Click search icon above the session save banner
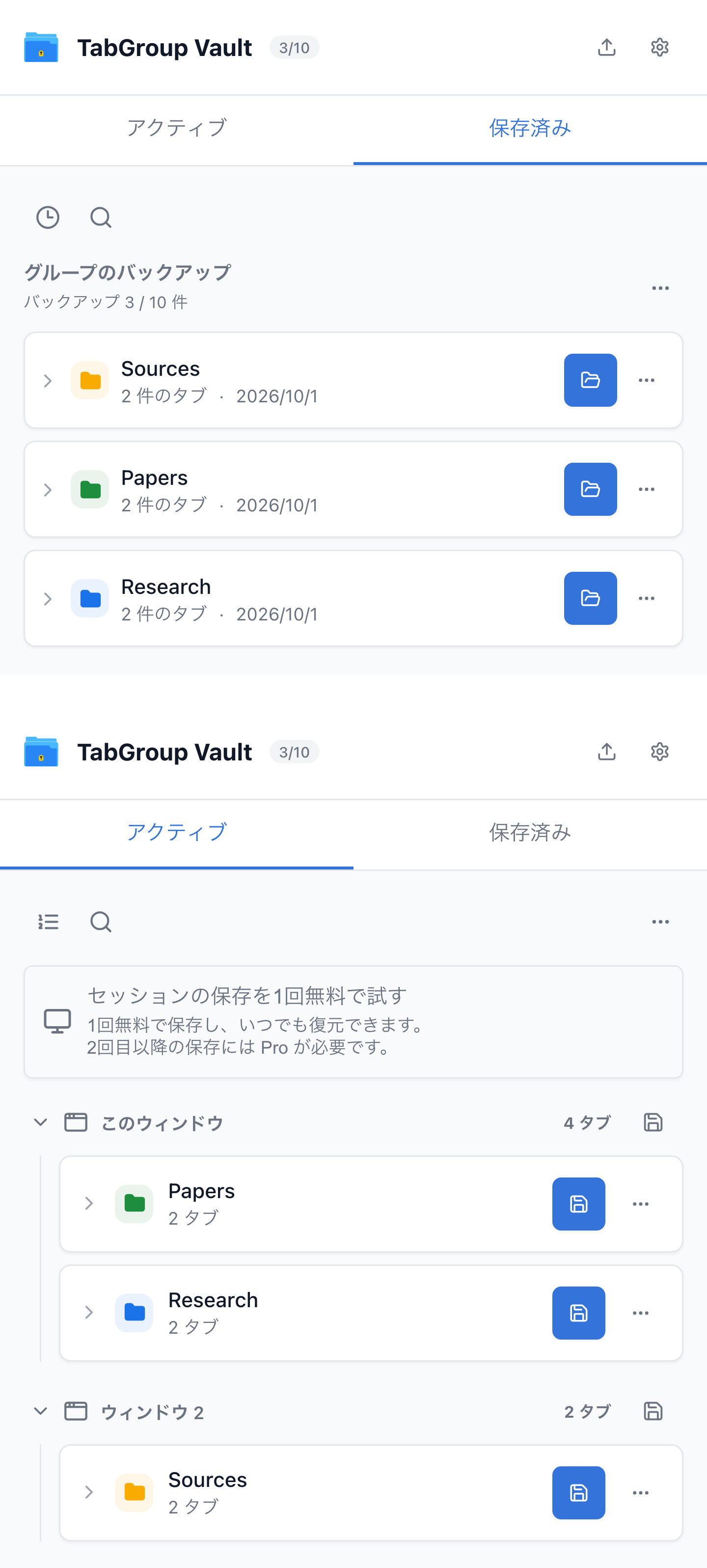Screen dimensions: 707x1568 101,922
